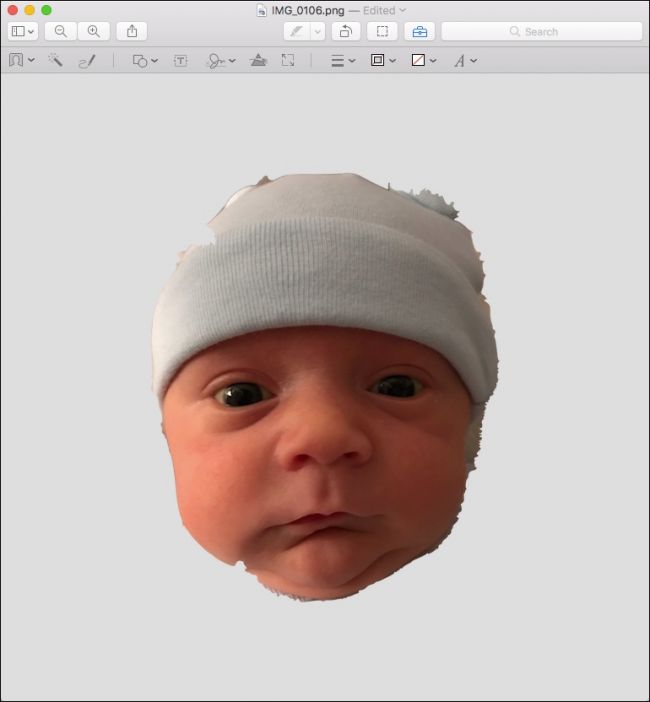Toggle the Markup toolbox button
The height and width of the screenshot is (702, 650).
tap(419, 31)
